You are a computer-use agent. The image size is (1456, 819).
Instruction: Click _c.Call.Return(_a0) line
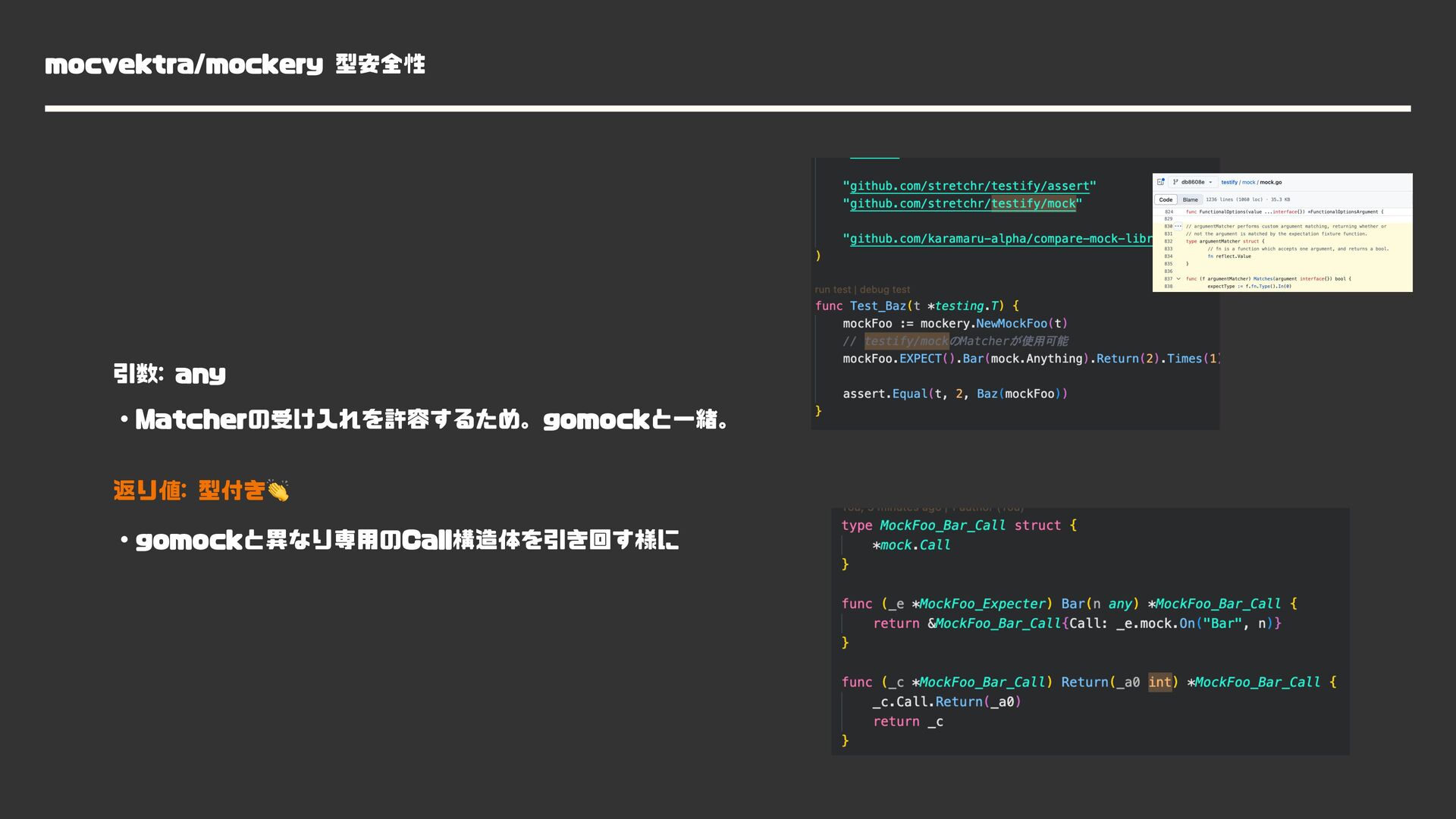[x=946, y=701]
